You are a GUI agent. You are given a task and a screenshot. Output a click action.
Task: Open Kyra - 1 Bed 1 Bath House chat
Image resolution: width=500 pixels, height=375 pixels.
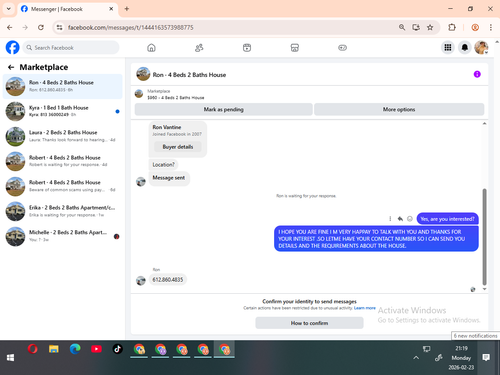63,111
